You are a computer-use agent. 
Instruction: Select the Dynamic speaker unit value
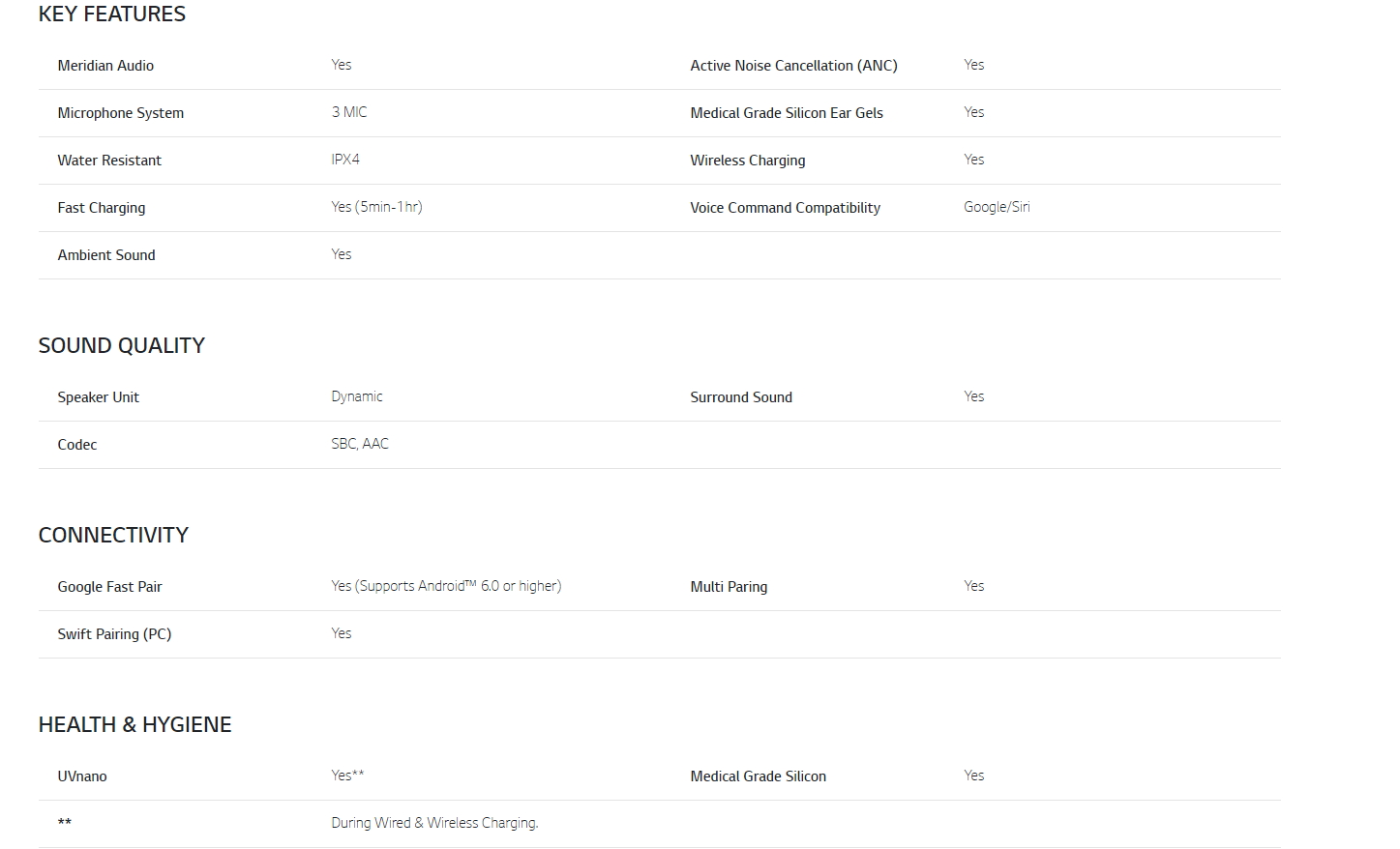(357, 396)
